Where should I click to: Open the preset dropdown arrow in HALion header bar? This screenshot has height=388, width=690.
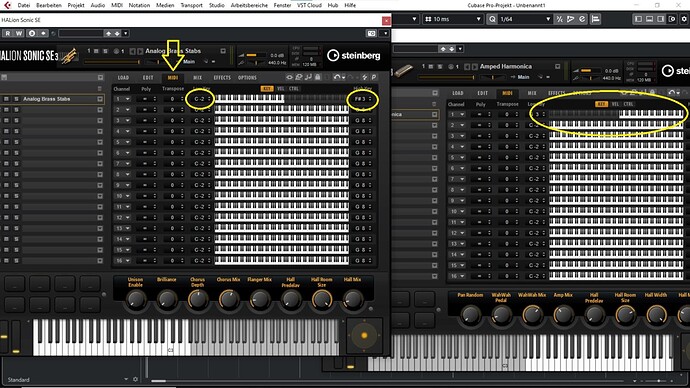(x=125, y=33)
